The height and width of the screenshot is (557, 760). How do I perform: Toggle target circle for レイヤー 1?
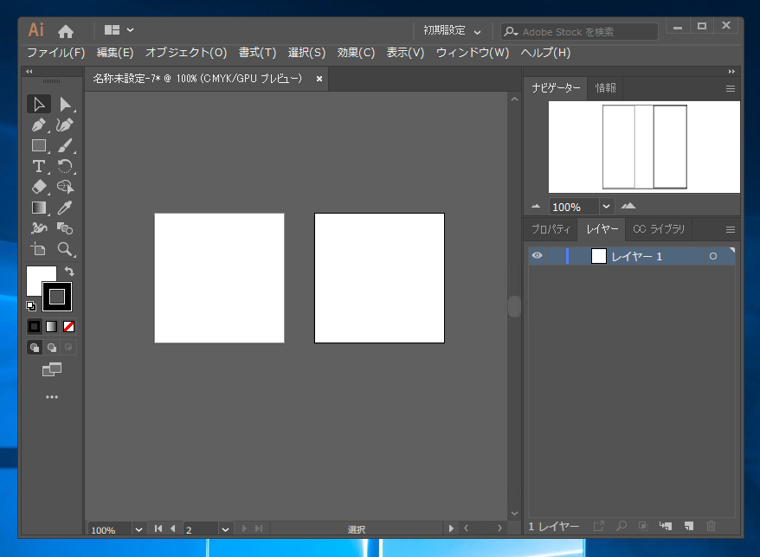point(713,256)
